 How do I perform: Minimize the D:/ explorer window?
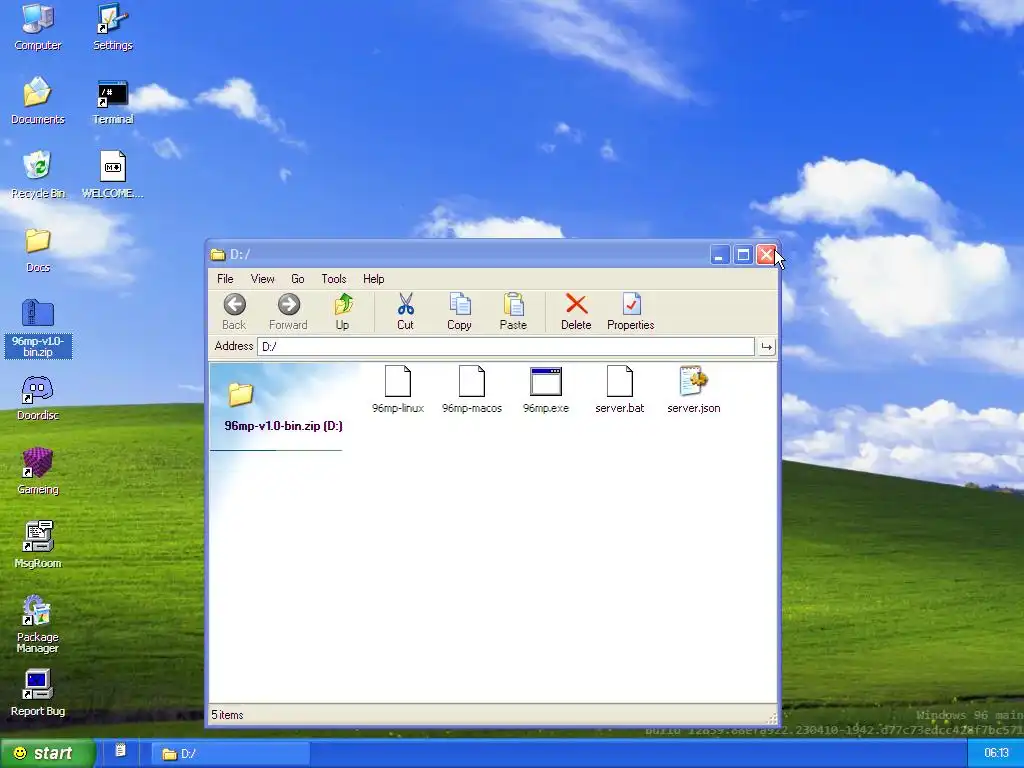point(720,255)
